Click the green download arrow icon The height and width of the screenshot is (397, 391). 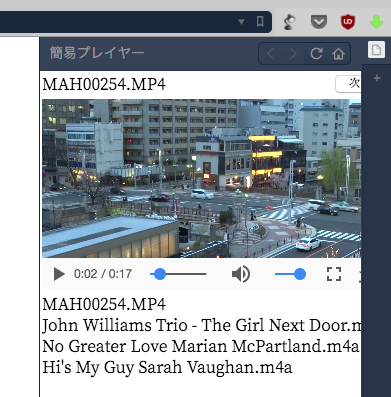click(x=376, y=22)
